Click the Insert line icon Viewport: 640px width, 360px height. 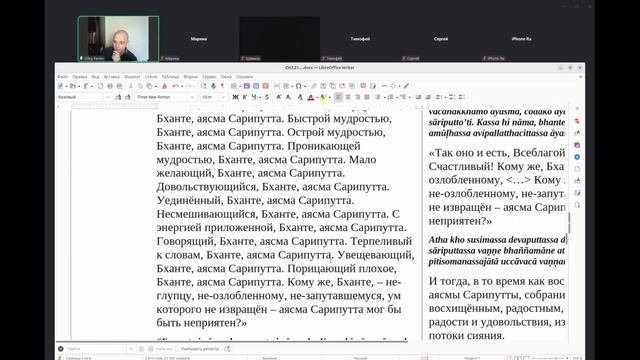(x=384, y=86)
